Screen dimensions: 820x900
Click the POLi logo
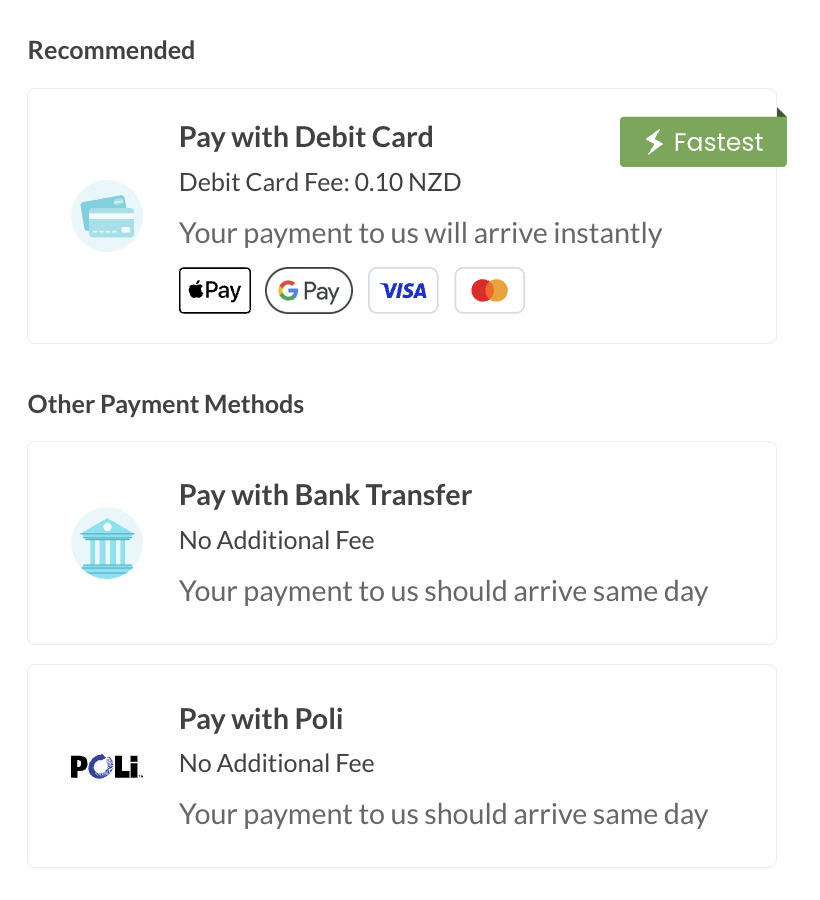point(107,766)
